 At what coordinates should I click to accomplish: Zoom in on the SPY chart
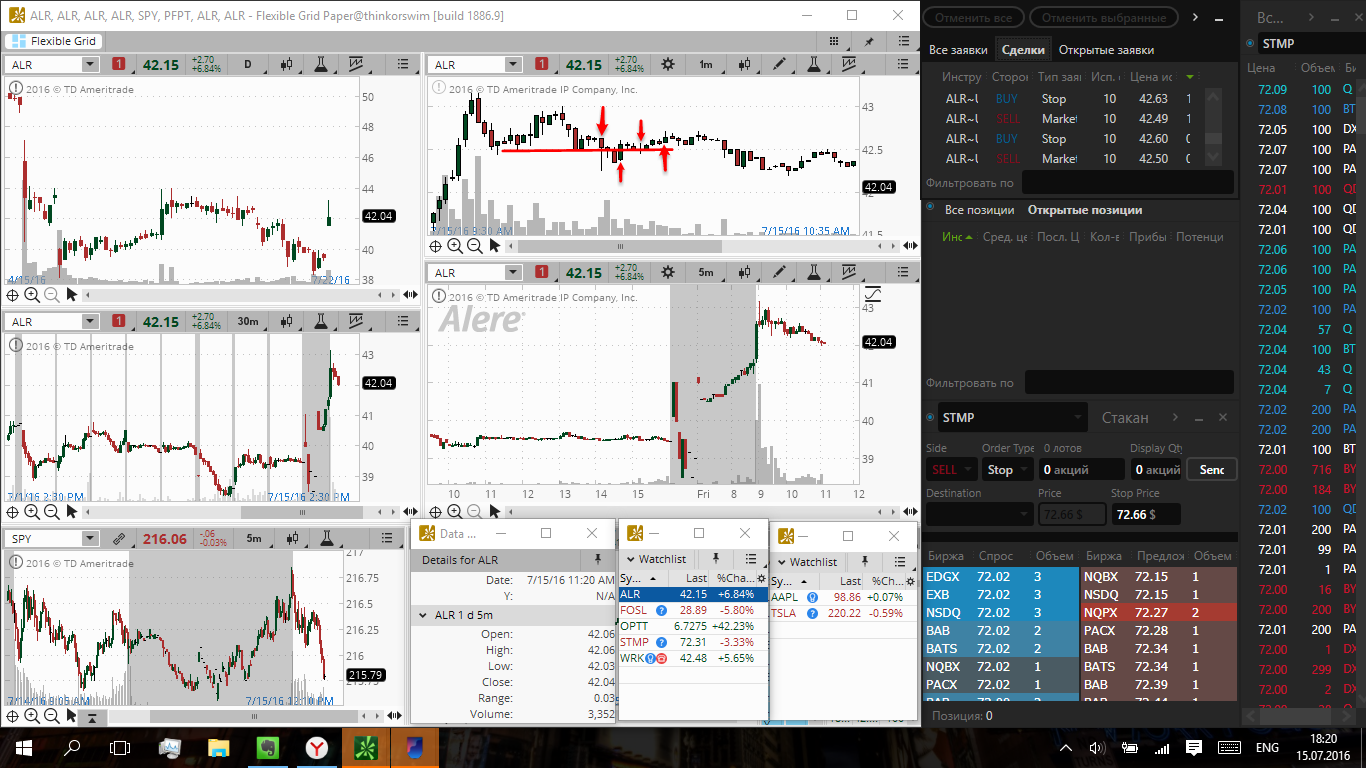(32, 716)
